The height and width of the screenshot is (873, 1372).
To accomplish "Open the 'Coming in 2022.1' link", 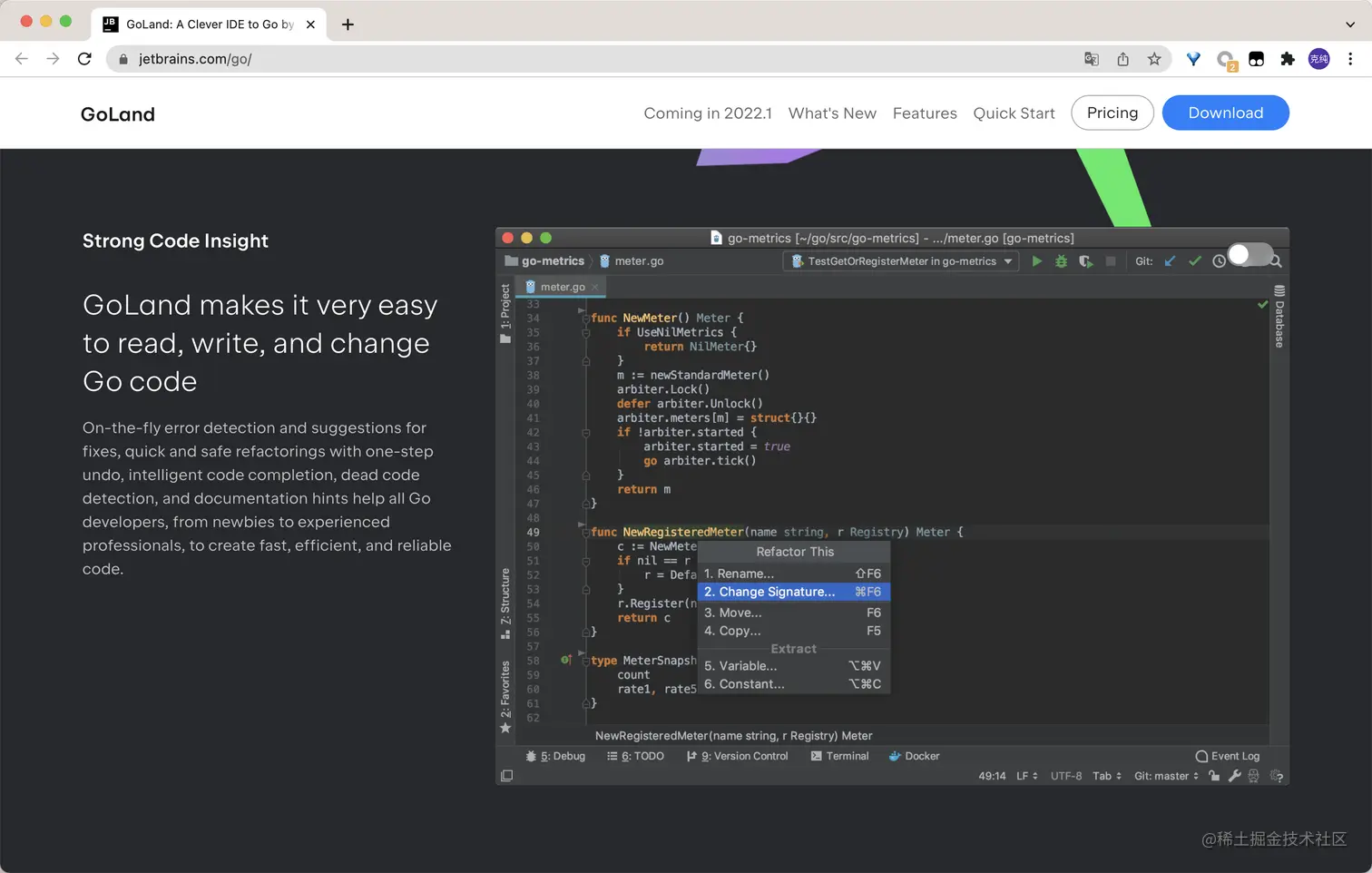I will click(x=708, y=113).
